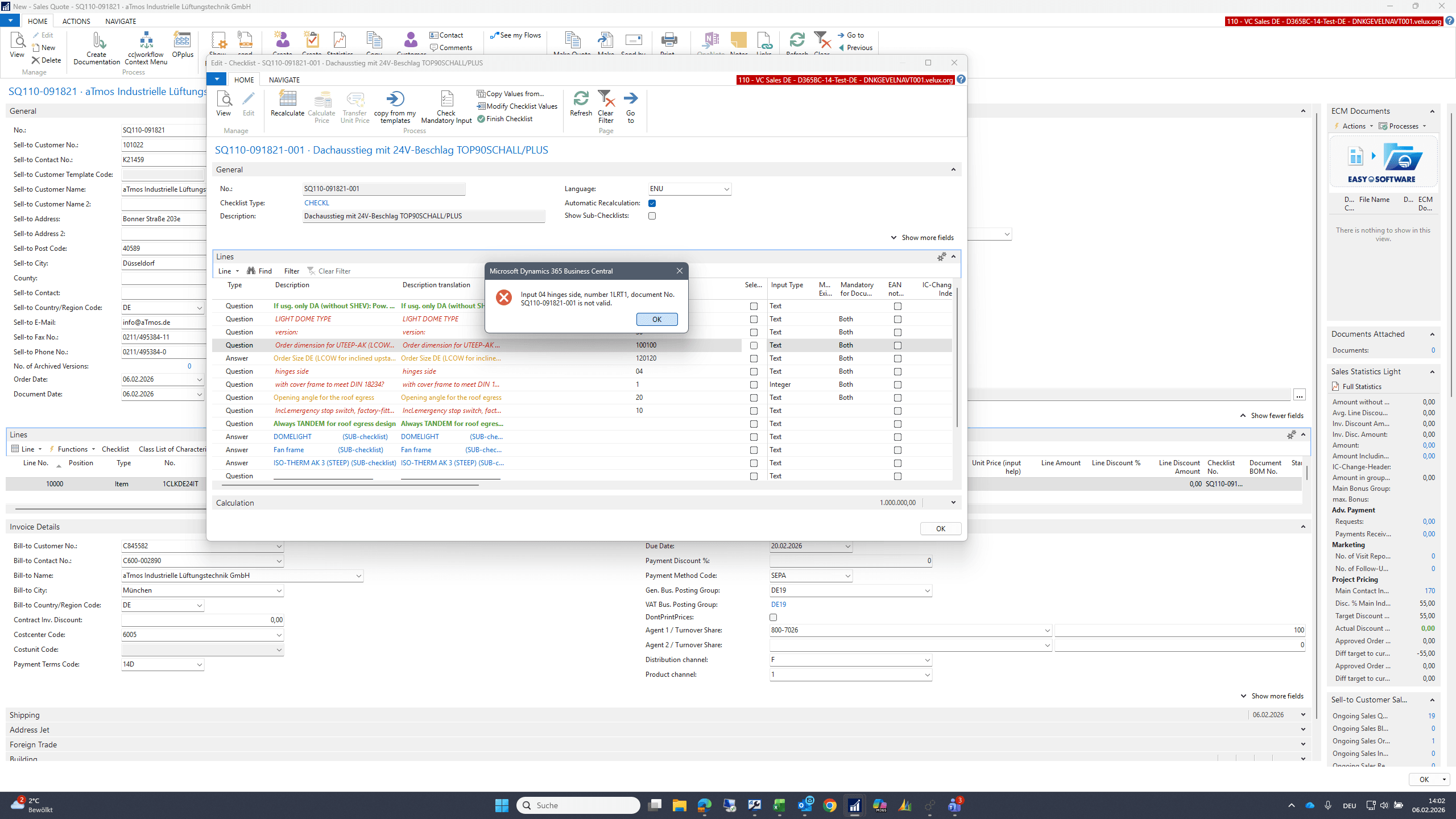This screenshot has height=819, width=1456.
Task: Open the Language ENU dropdown
Action: tap(727, 189)
